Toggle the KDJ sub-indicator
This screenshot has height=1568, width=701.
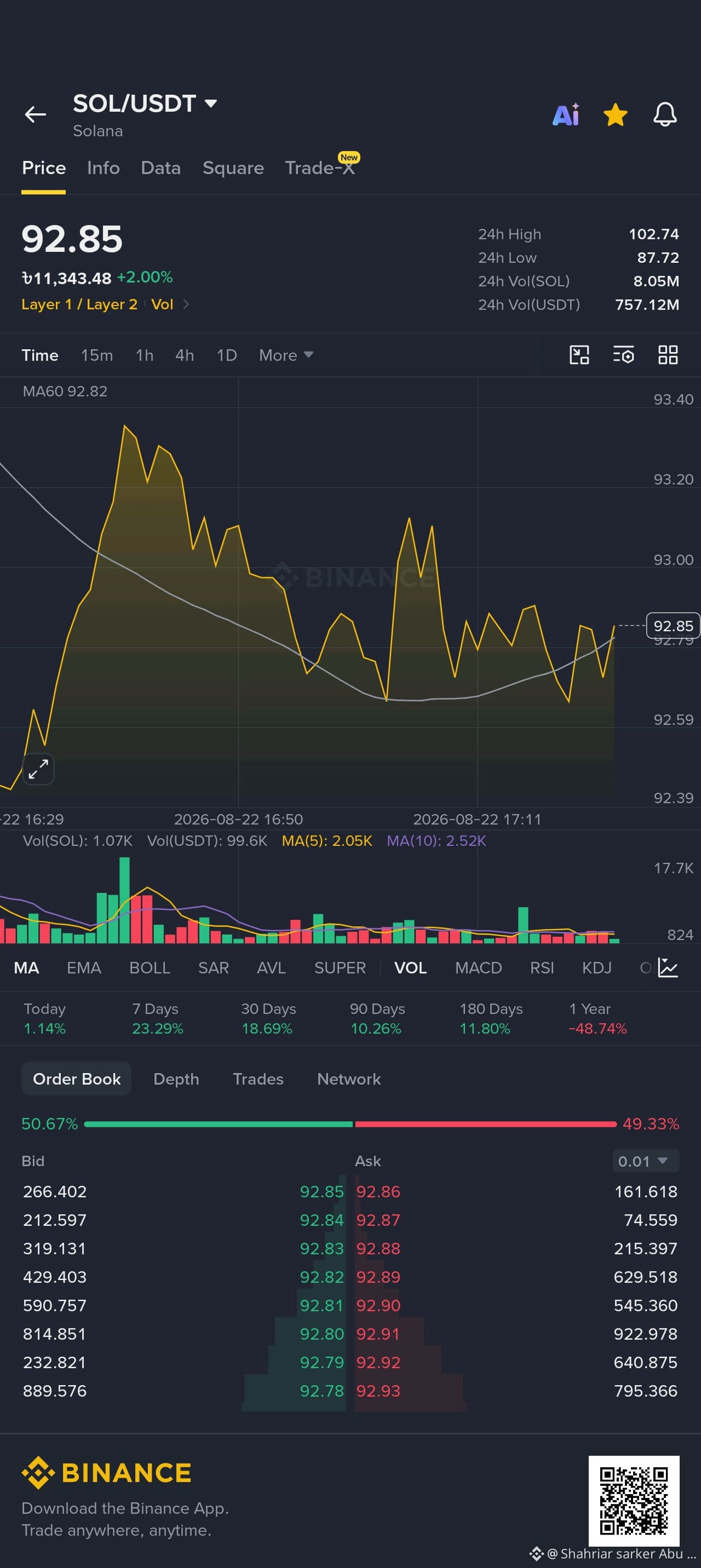tap(597, 968)
